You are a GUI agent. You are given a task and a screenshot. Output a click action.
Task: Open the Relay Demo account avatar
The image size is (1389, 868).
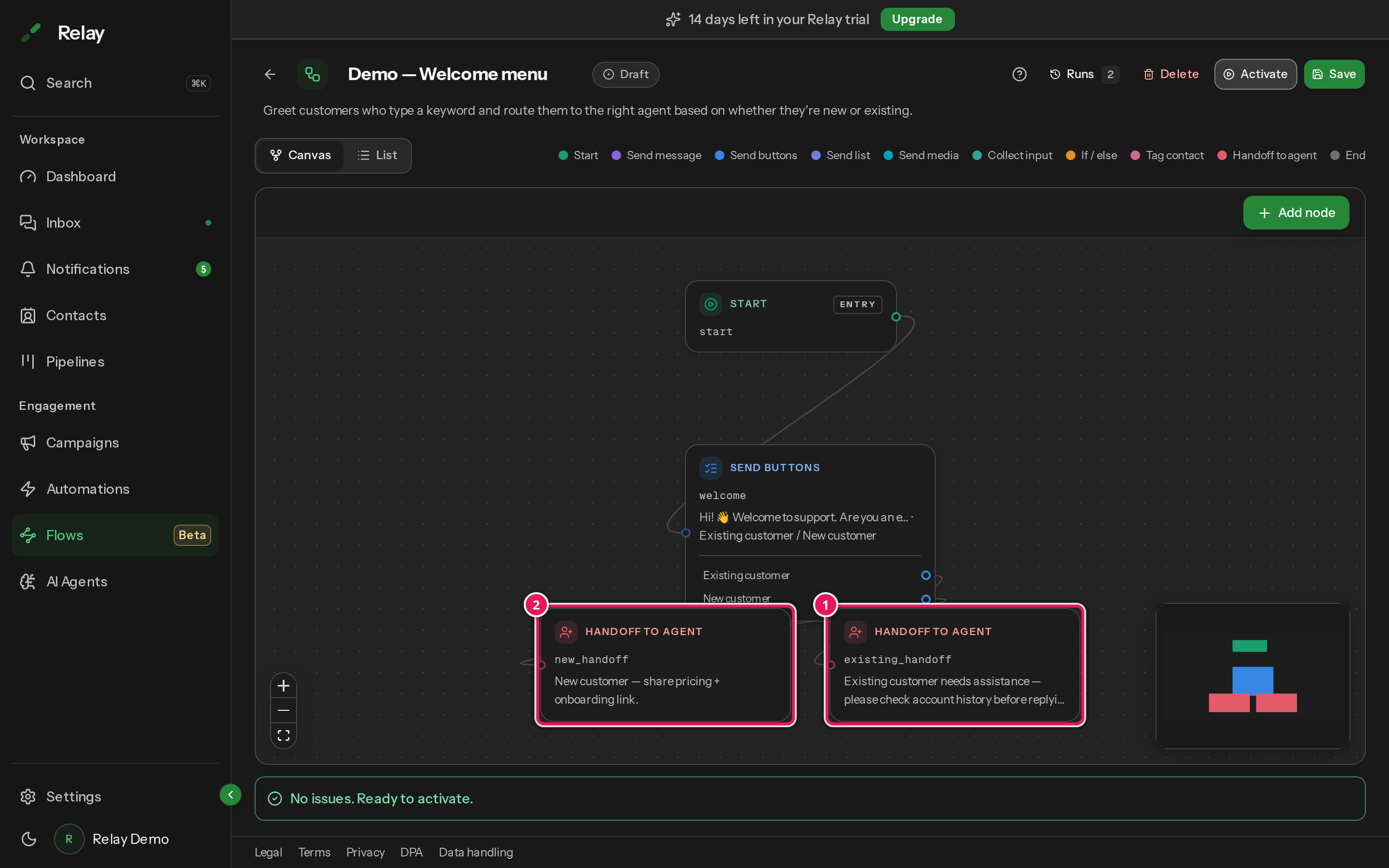tap(69, 839)
